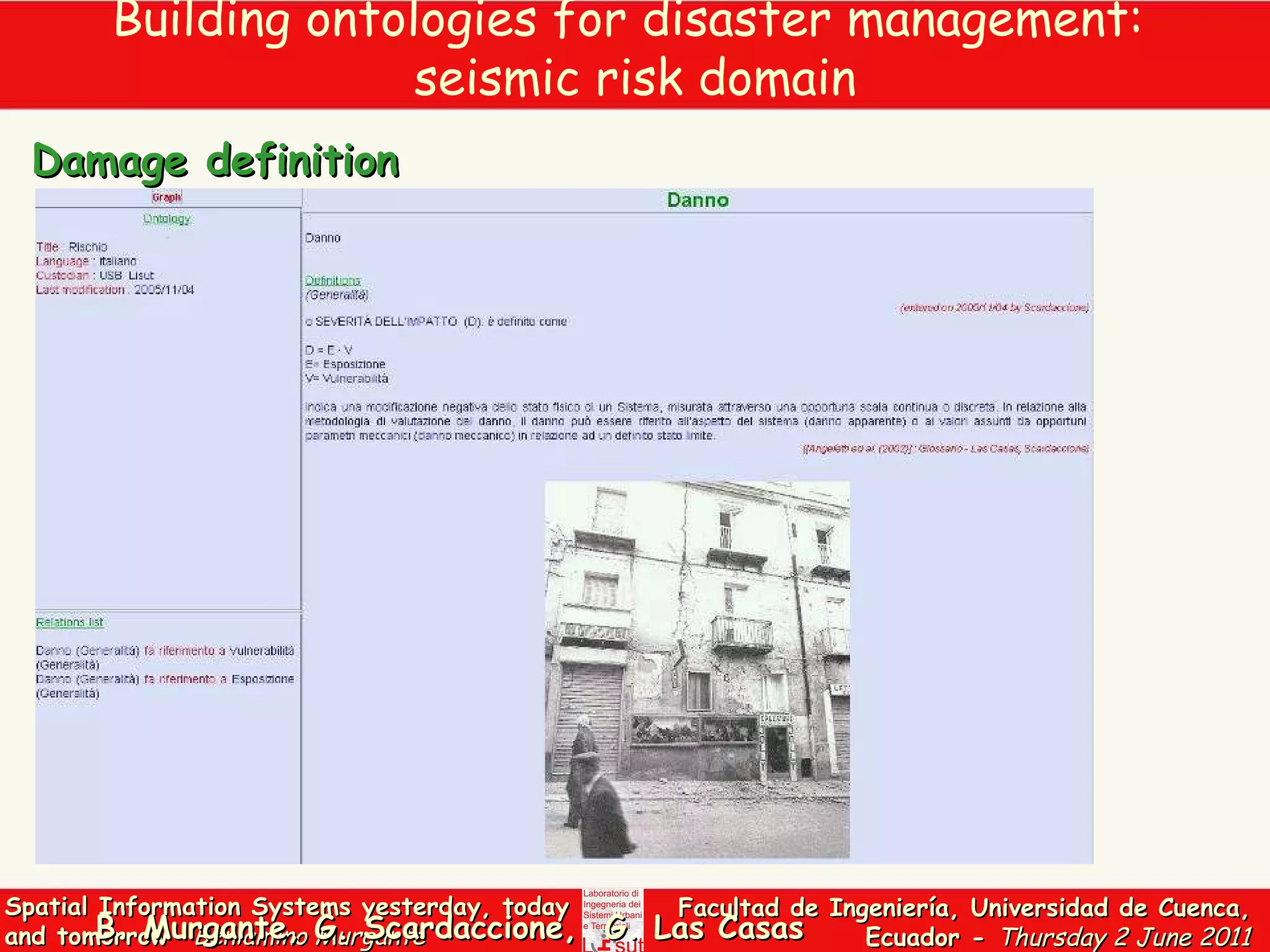Click the damaged building photograph

pyautogui.click(x=697, y=669)
